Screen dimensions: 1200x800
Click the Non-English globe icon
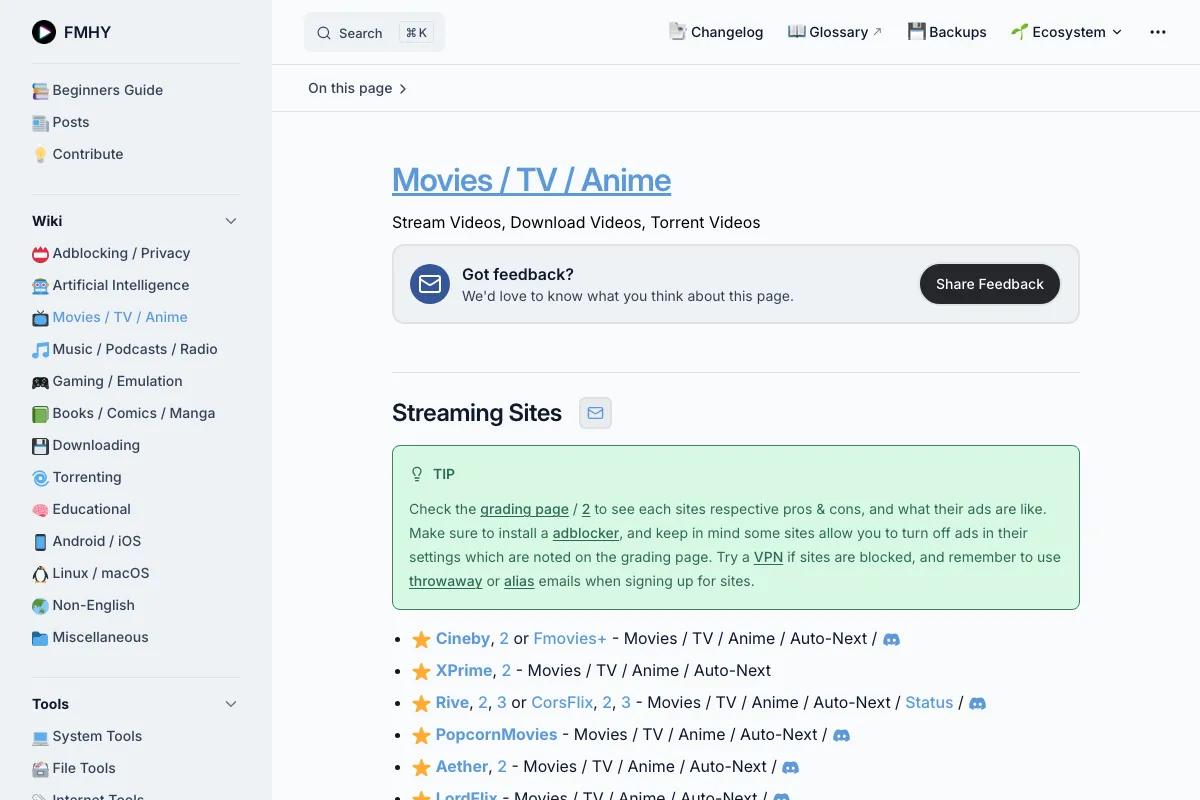pos(40,606)
